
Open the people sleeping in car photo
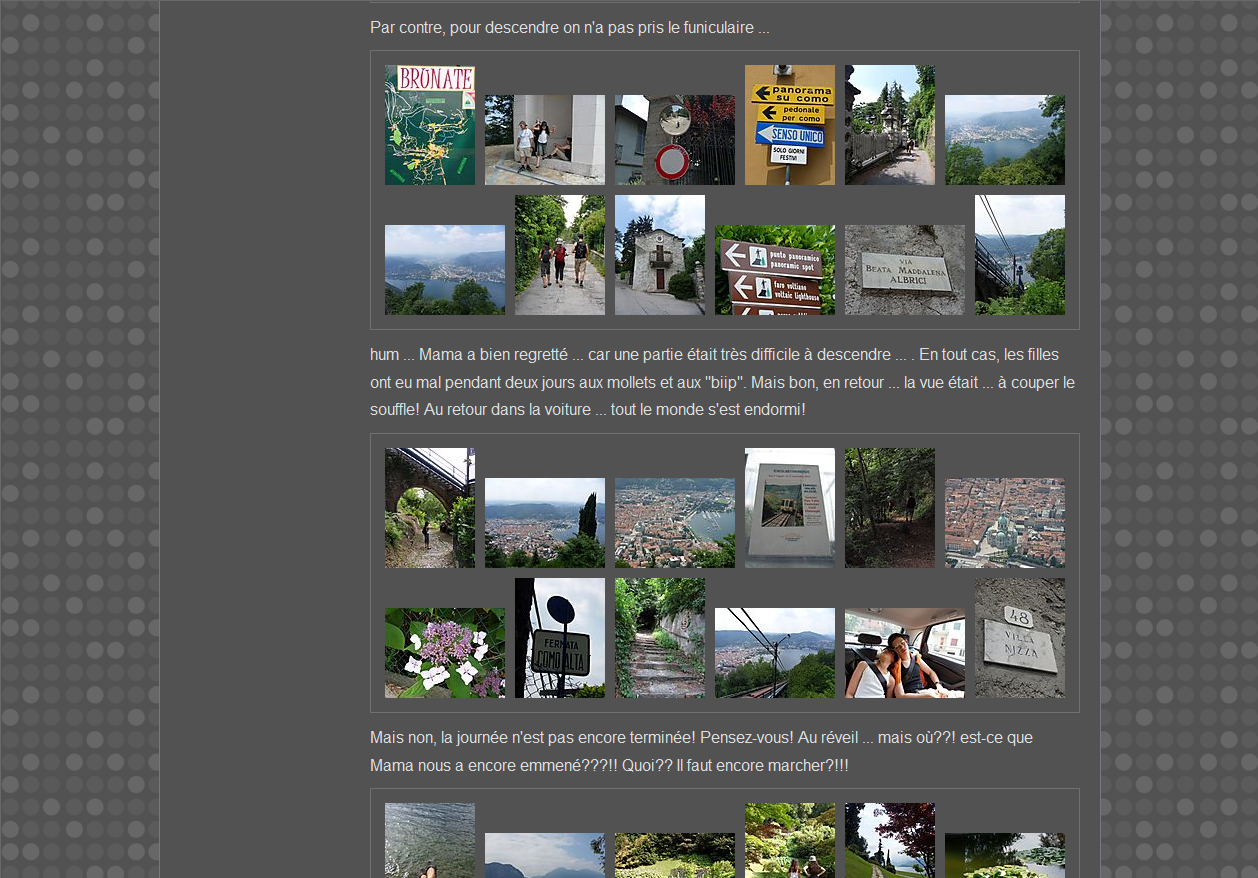point(904,653)
